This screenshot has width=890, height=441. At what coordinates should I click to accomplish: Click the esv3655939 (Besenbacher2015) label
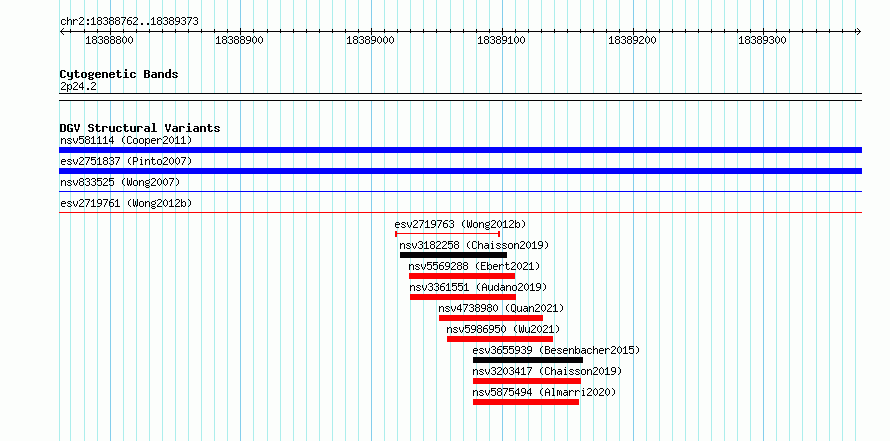556,350
